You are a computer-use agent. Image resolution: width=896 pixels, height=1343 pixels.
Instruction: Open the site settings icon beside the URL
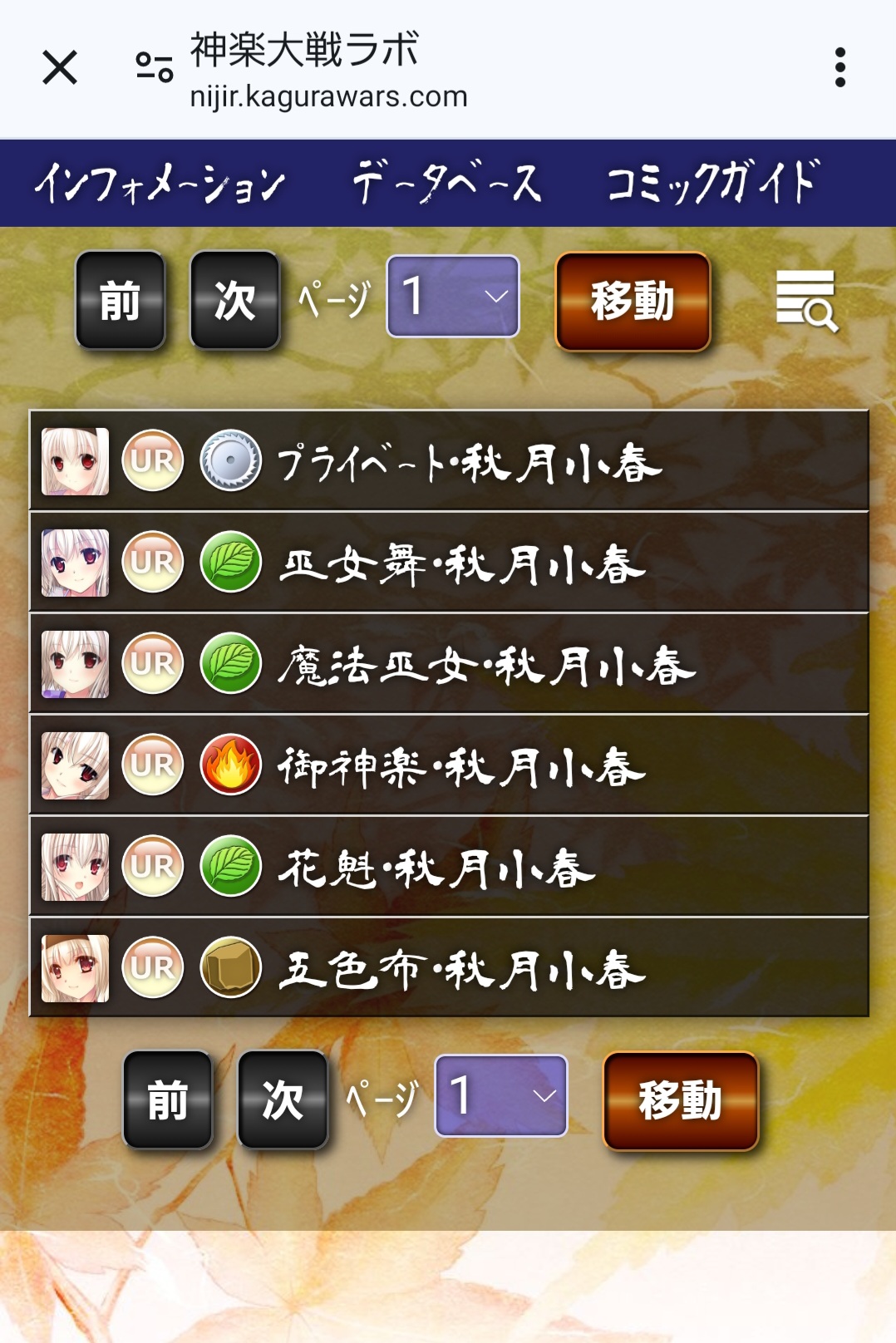coord(155,67)
